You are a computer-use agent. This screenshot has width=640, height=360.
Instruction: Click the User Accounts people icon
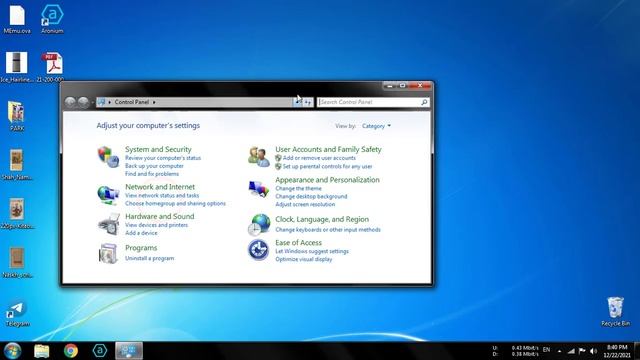(x=259, y=157)
